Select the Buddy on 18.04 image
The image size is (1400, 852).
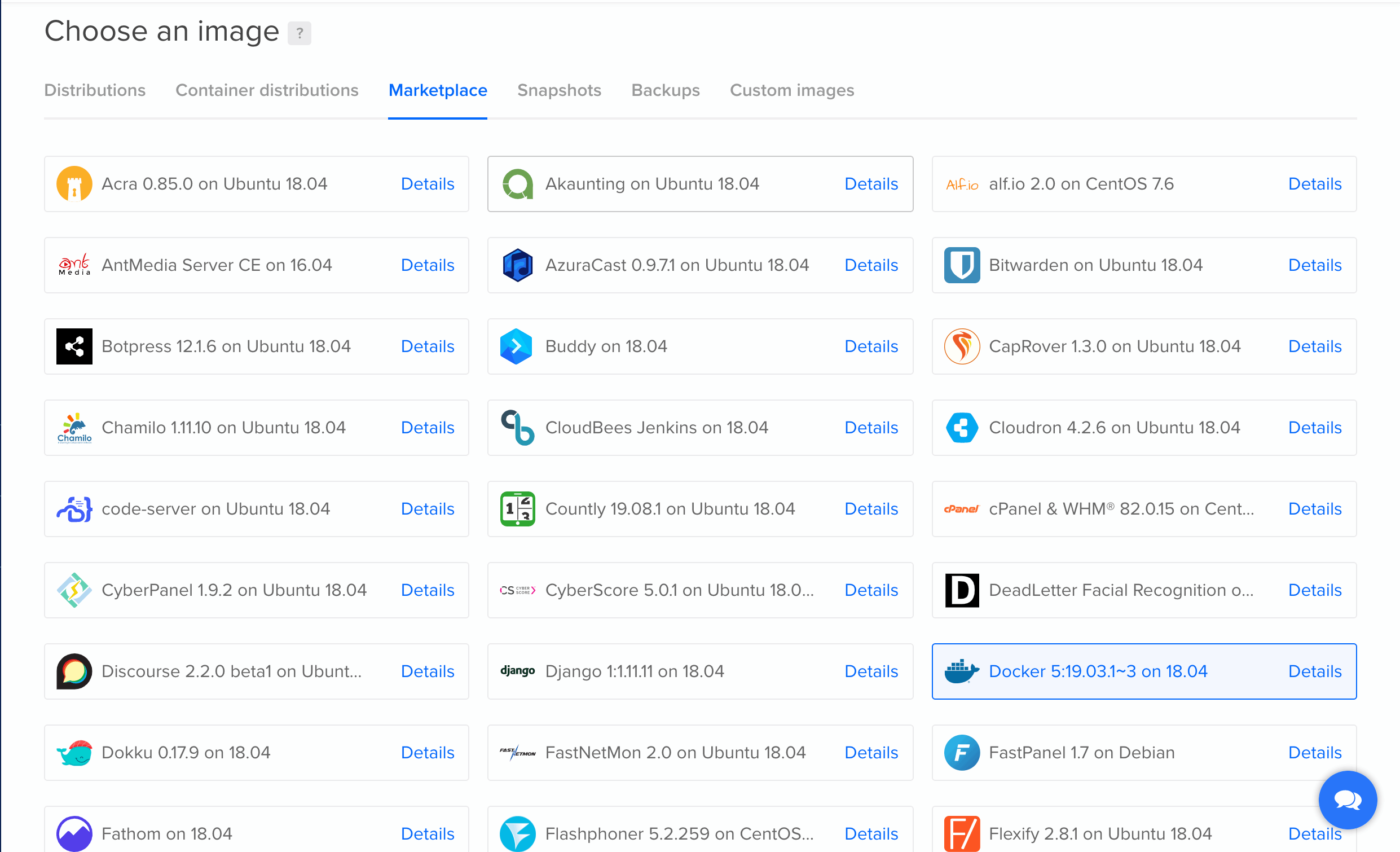606,346
